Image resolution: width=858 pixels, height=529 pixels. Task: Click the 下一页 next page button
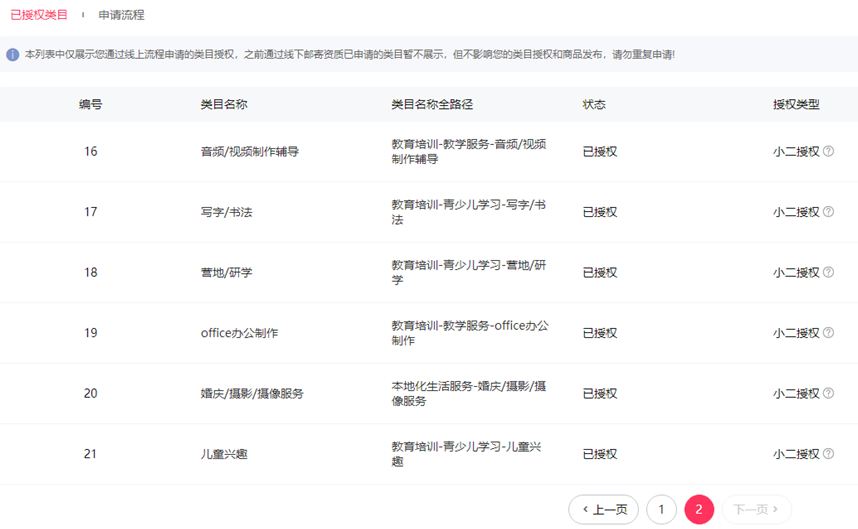(x=756, y=510)
